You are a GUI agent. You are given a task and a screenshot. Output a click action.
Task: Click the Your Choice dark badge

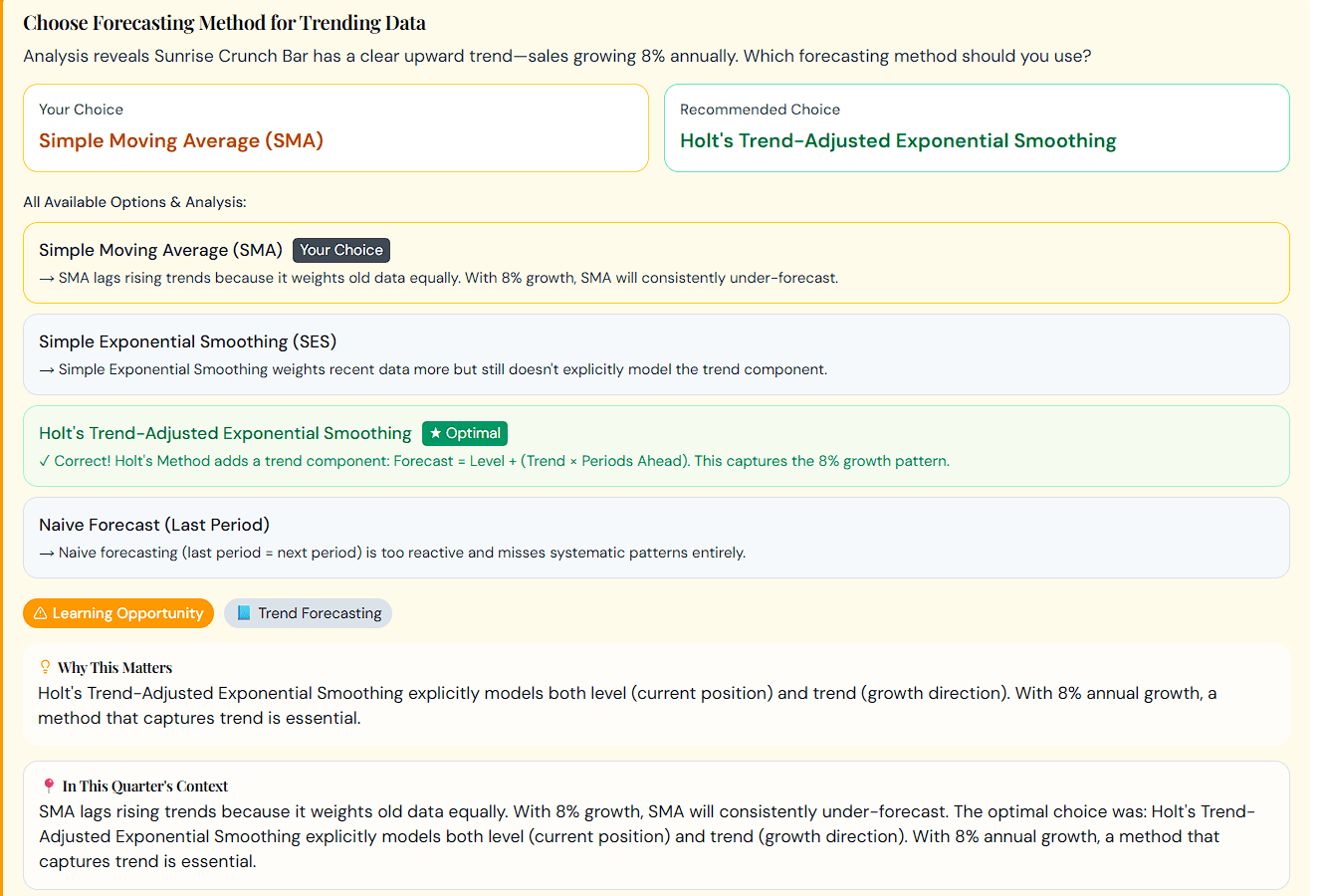pyautogui.click(x=341, y=250)
